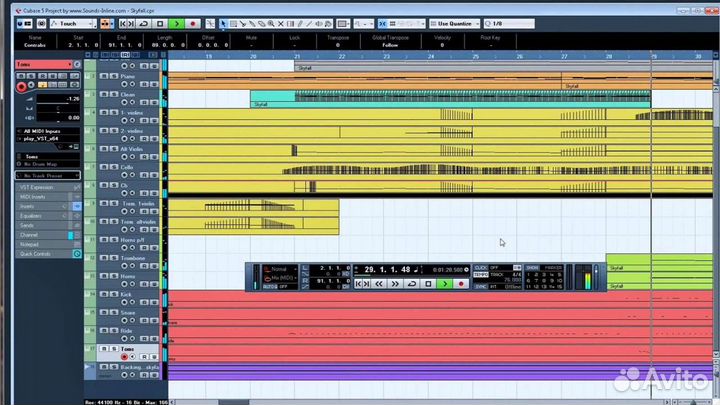Expand the VST Expression inspector tab

pyautogui.click(x=40, y=187)
